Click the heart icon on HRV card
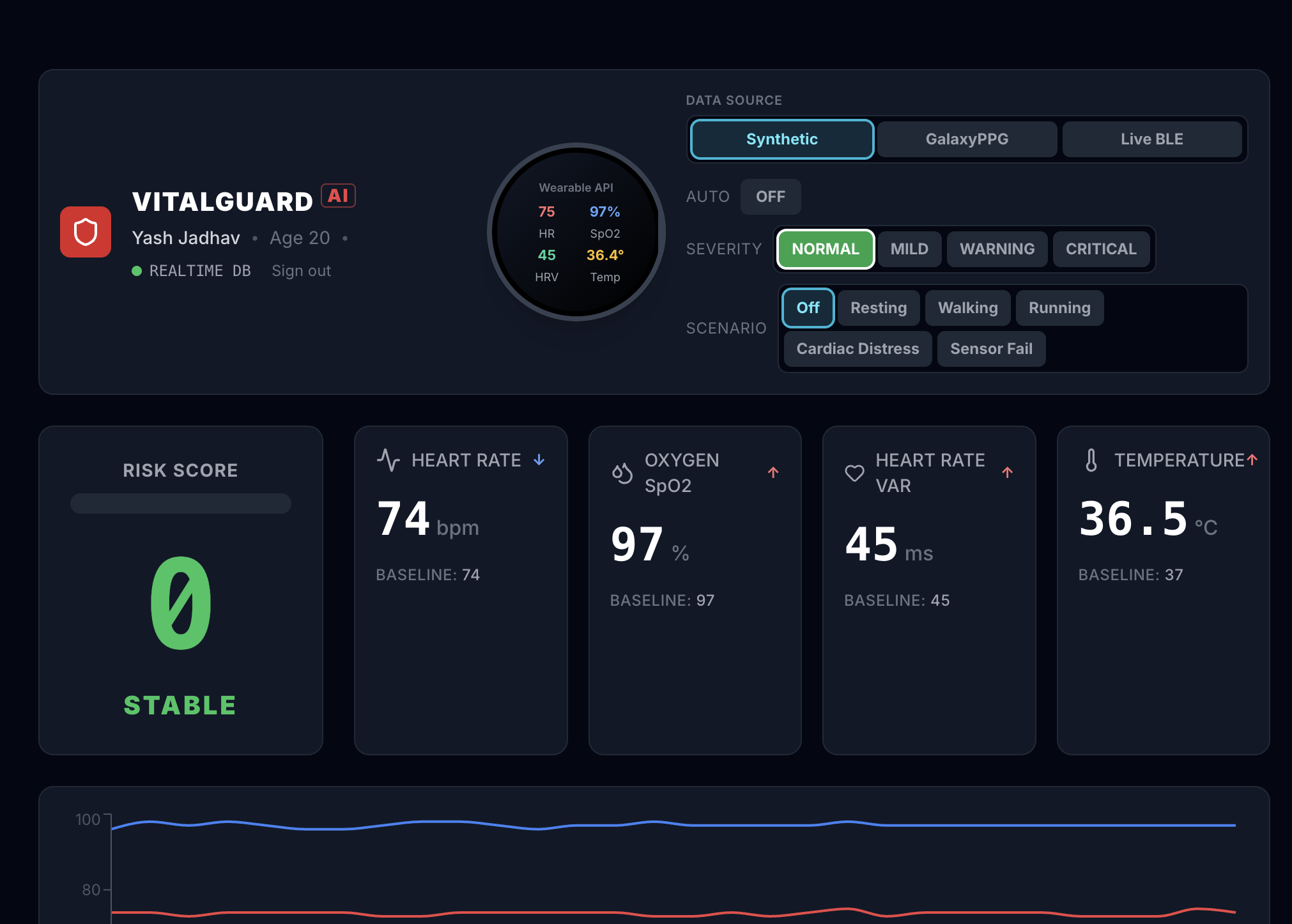The height and width of the screenshot is (924, 1292). tap(854, 473)
